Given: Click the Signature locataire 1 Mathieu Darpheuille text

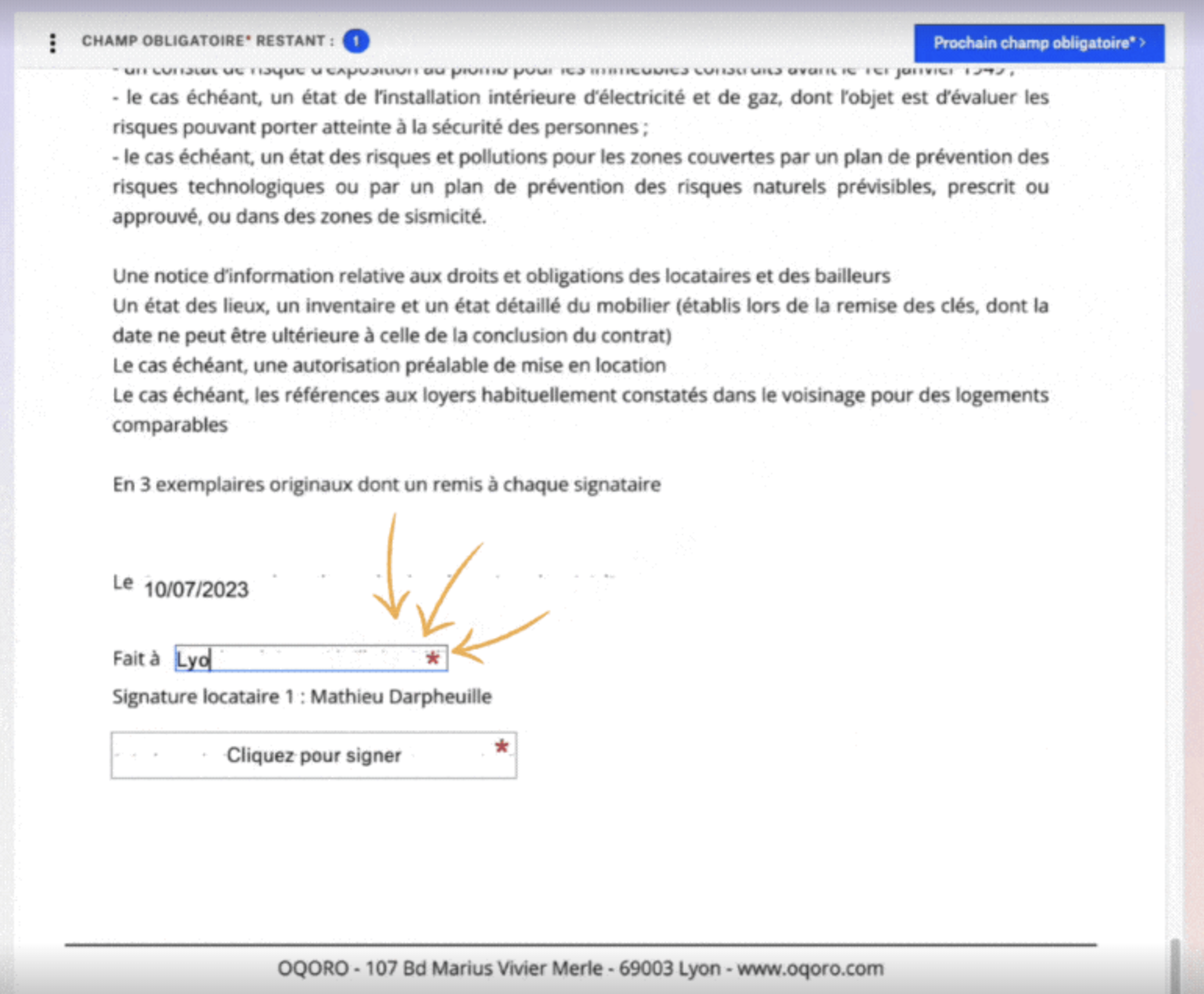Looking at the screenshot, I should click(302, 696).
